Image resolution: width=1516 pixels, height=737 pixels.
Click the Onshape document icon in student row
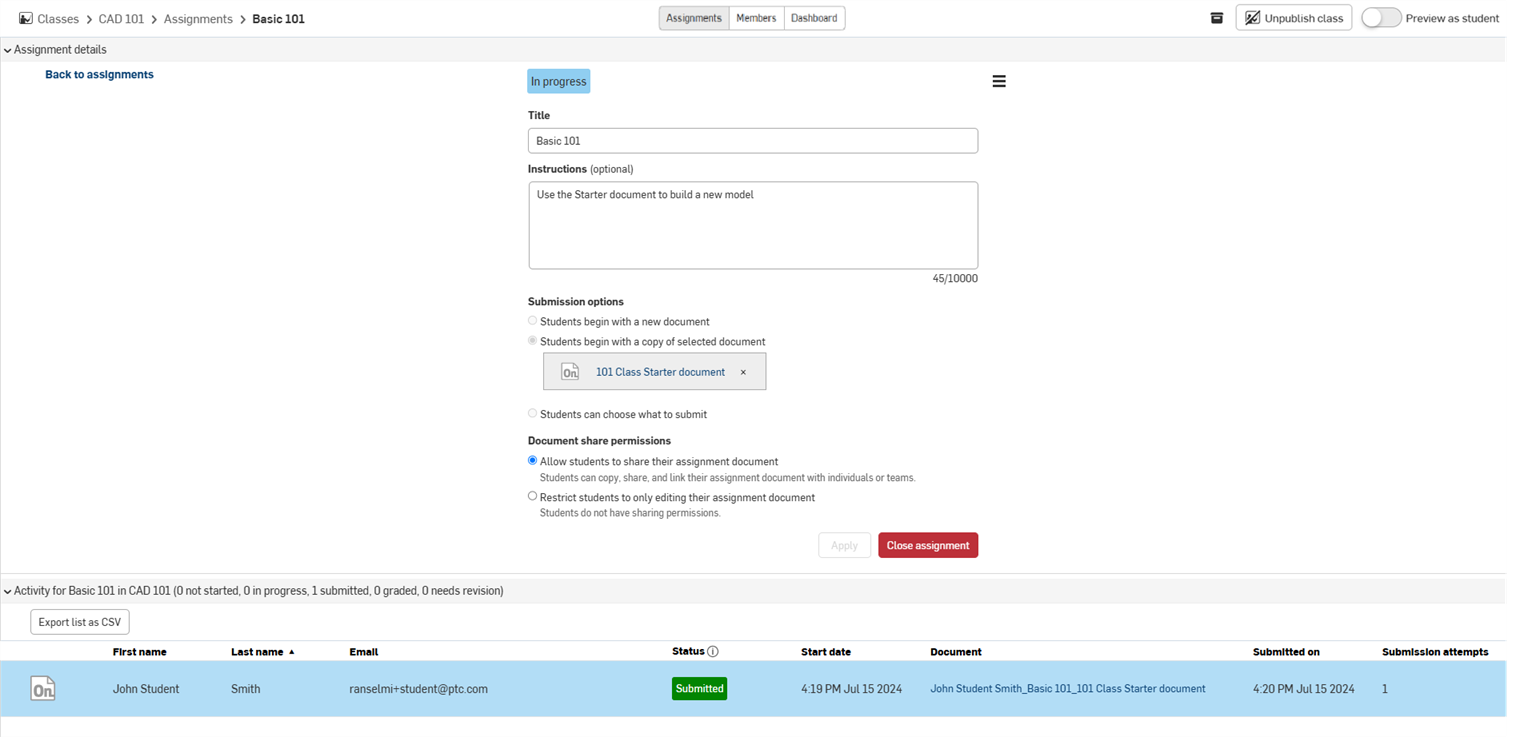pyautogui.click(x=43, y=689)
